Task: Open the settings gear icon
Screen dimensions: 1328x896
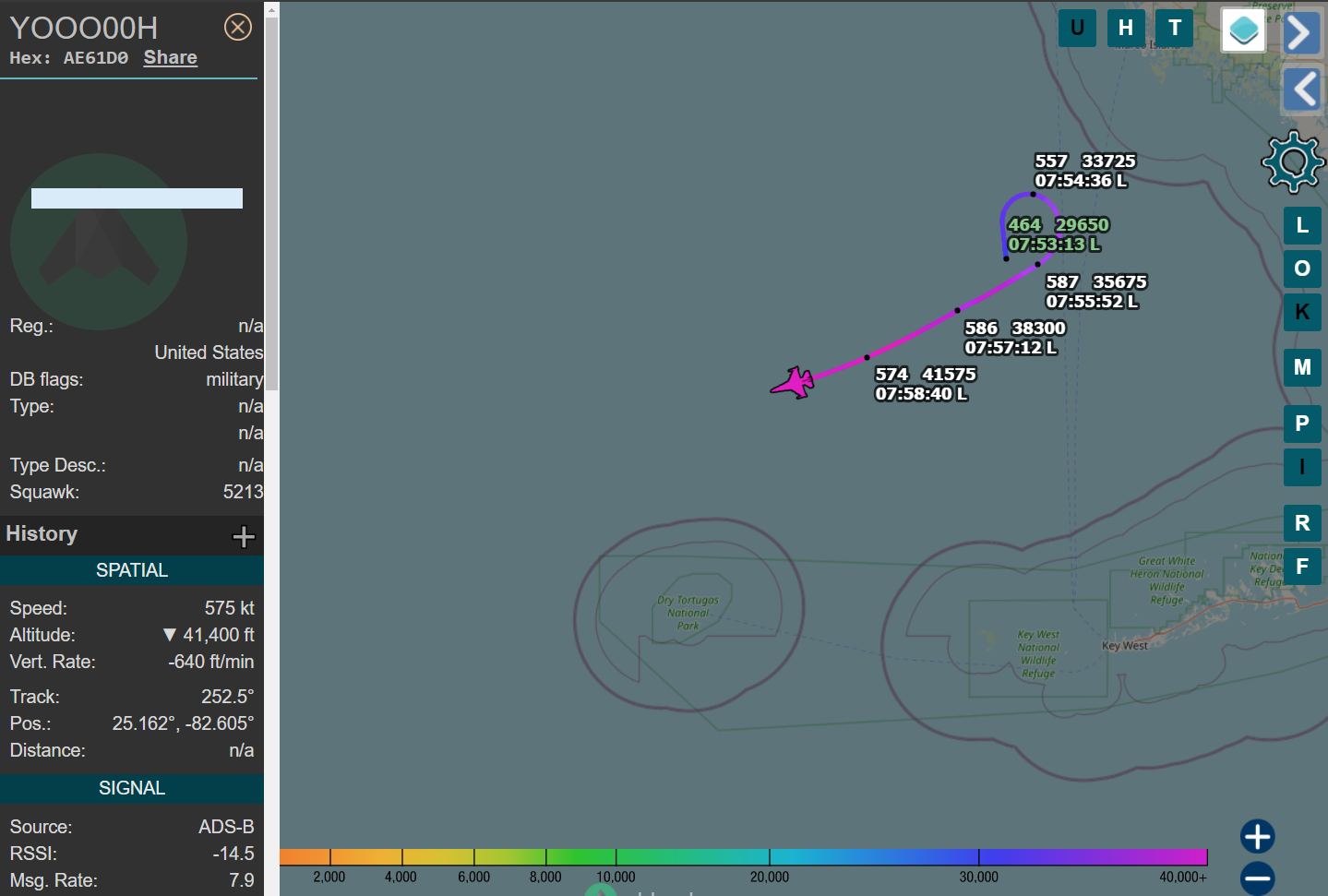Action: [x=1294, y=162]
